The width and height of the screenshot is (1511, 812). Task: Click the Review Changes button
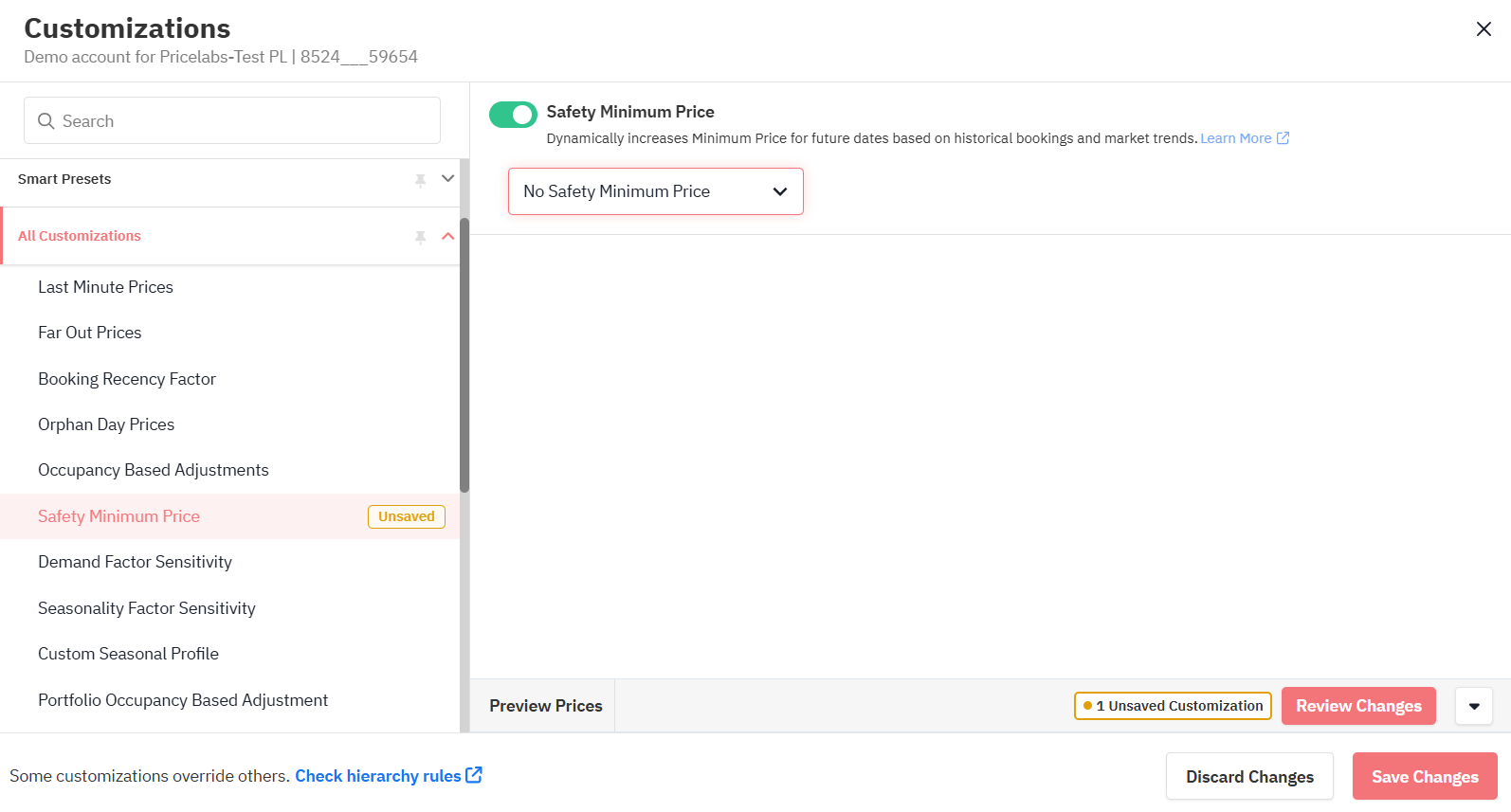(1357, 706)
